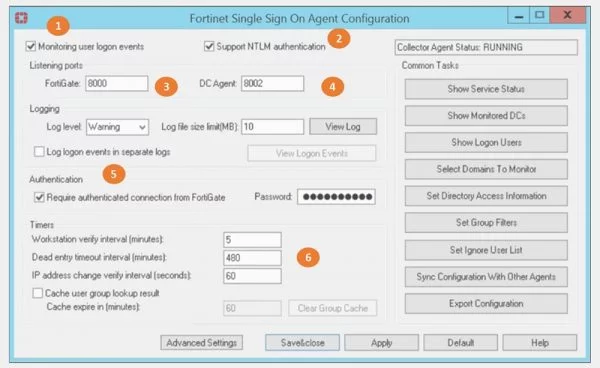Click the Export Configuration button

[x=486, y=304]
